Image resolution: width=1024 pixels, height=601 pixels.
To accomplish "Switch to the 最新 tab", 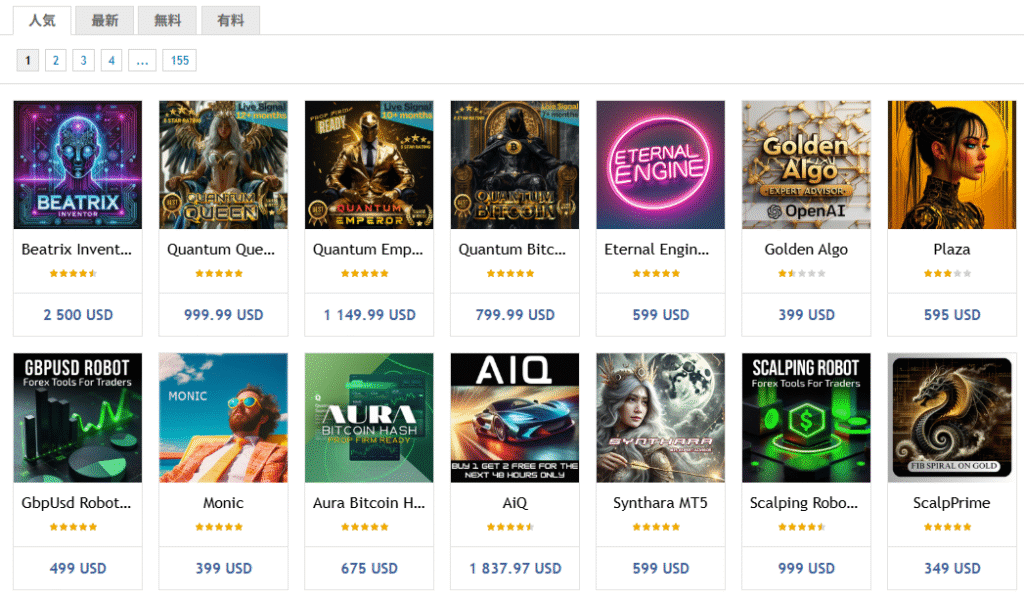I will 105,20.
